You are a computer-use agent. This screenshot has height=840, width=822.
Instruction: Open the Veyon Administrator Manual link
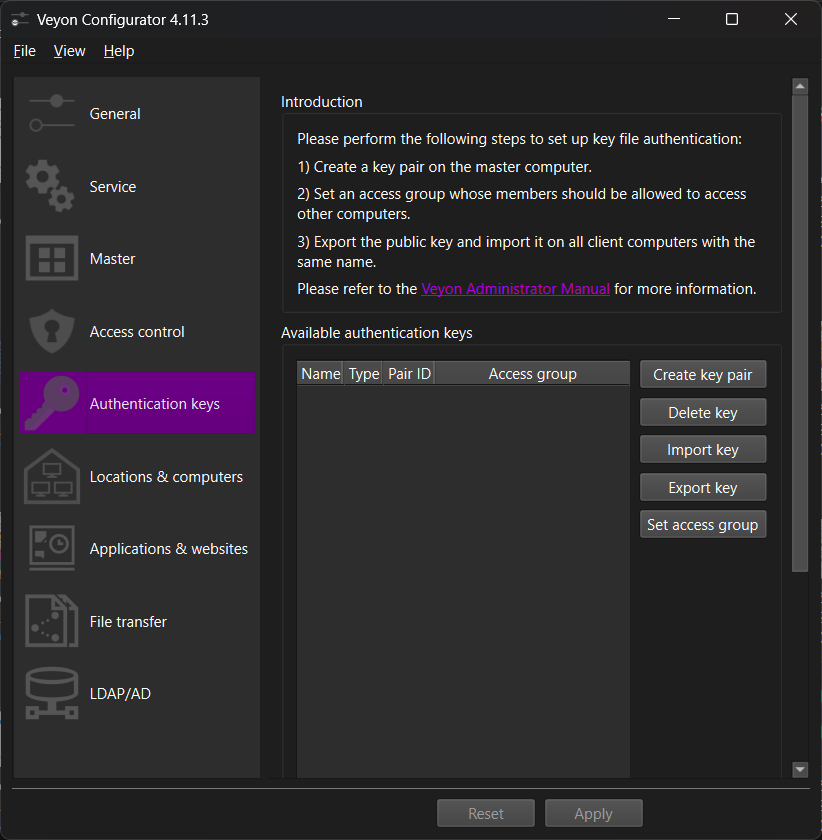(515, 289)
